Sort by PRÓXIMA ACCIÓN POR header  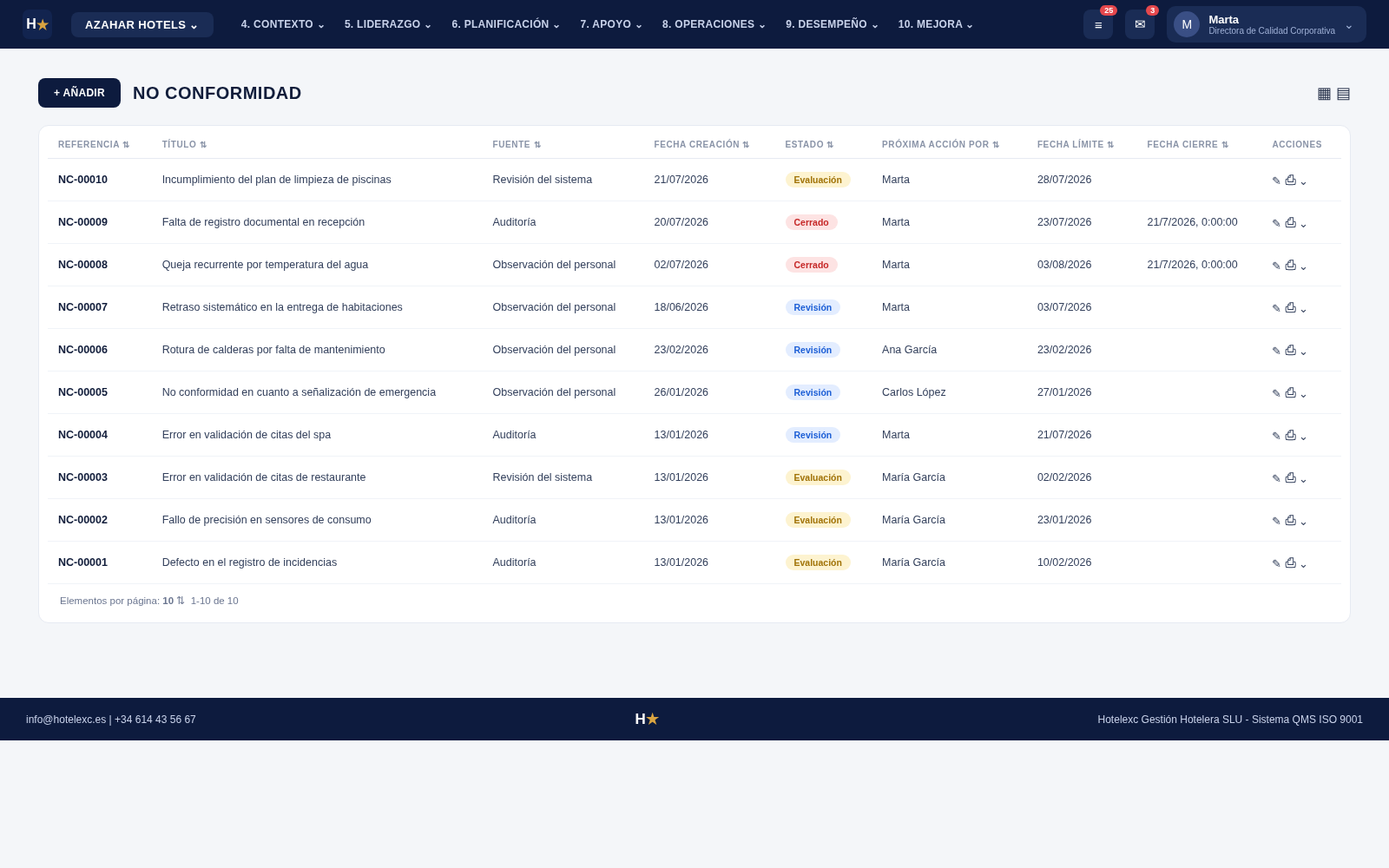[x=941, y=145]
